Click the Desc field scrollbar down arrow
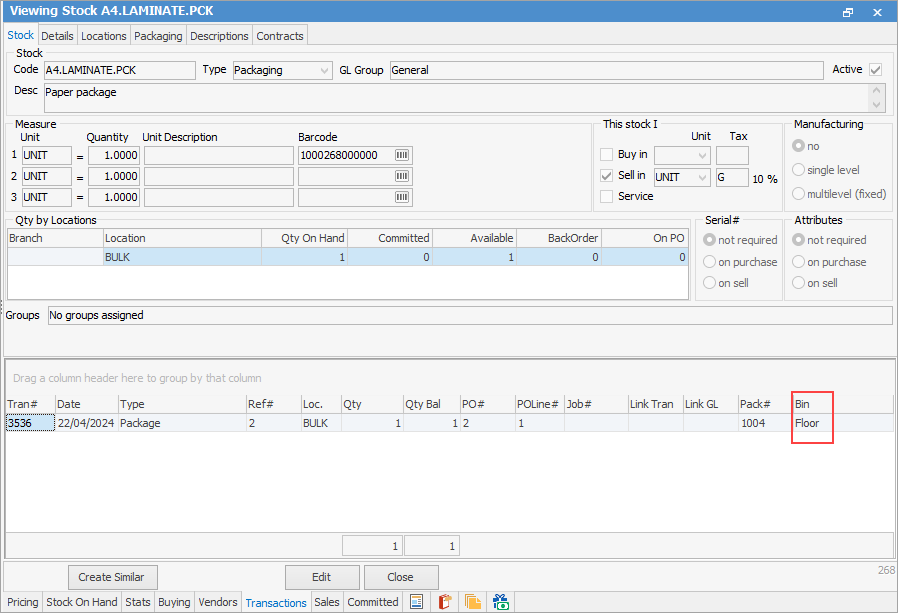Screen dimensions: 898x613 877,105
